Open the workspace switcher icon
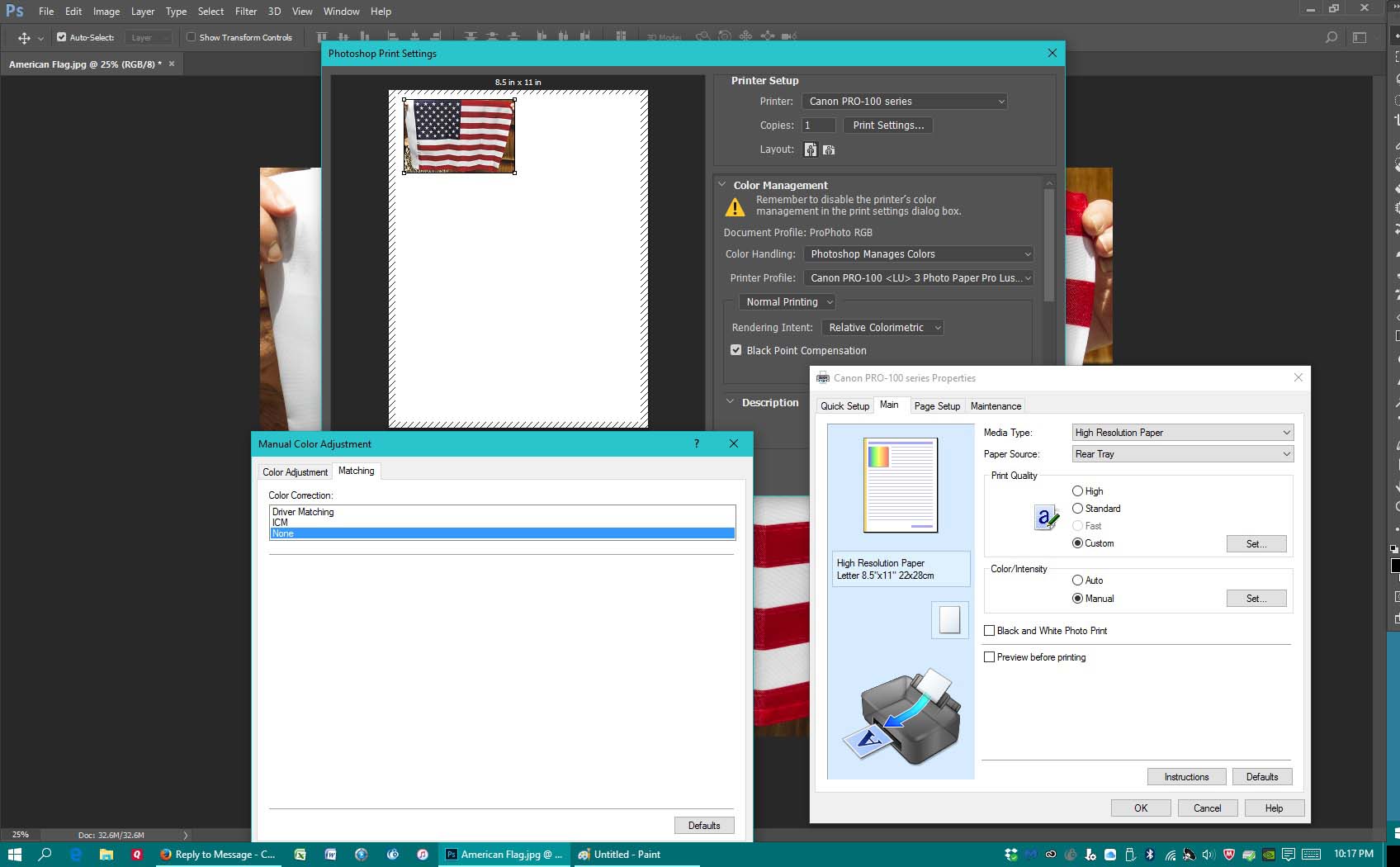Viewport: 1400px width, 867px height. pyautogui.click(x=1360, y=37)
